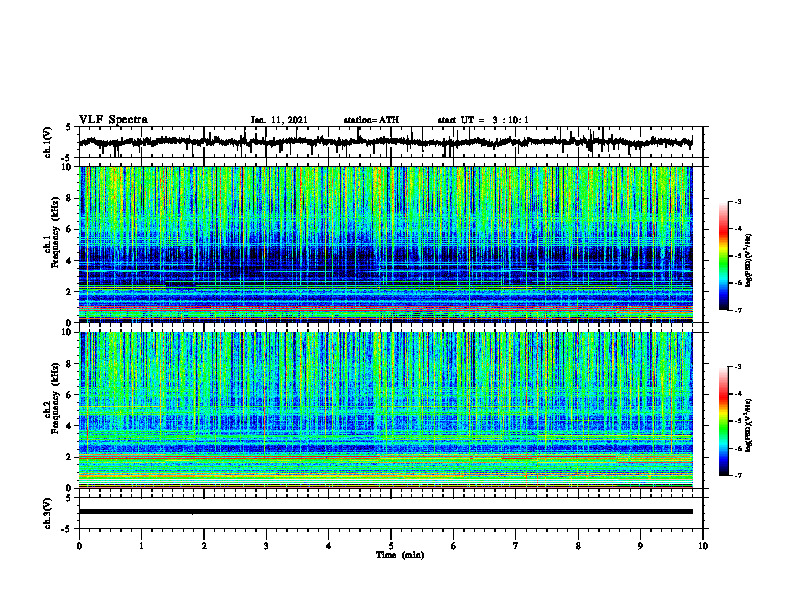Click inside the ch.2 spectrogram panel
792x612 pixels.
pos(385,410)
